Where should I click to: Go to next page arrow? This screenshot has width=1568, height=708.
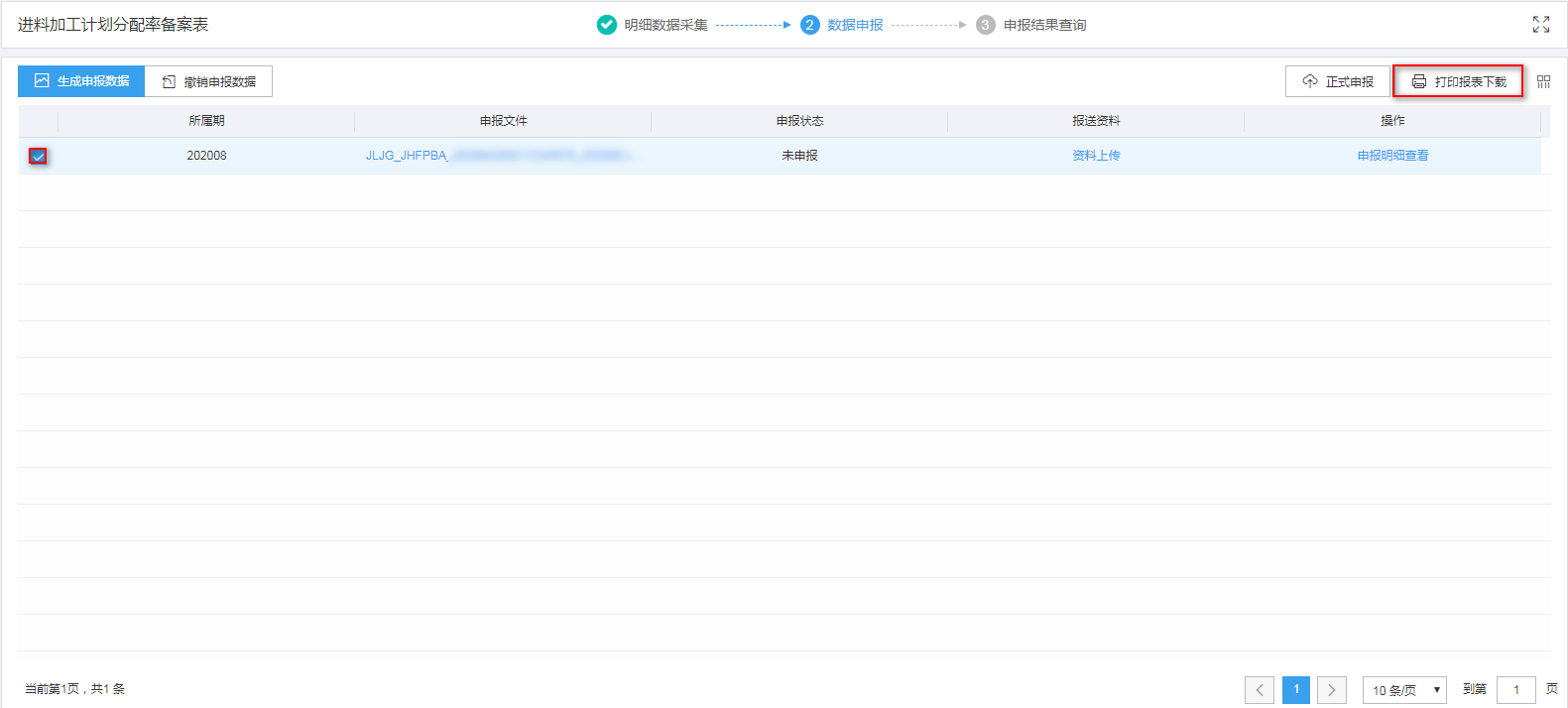1332,690
